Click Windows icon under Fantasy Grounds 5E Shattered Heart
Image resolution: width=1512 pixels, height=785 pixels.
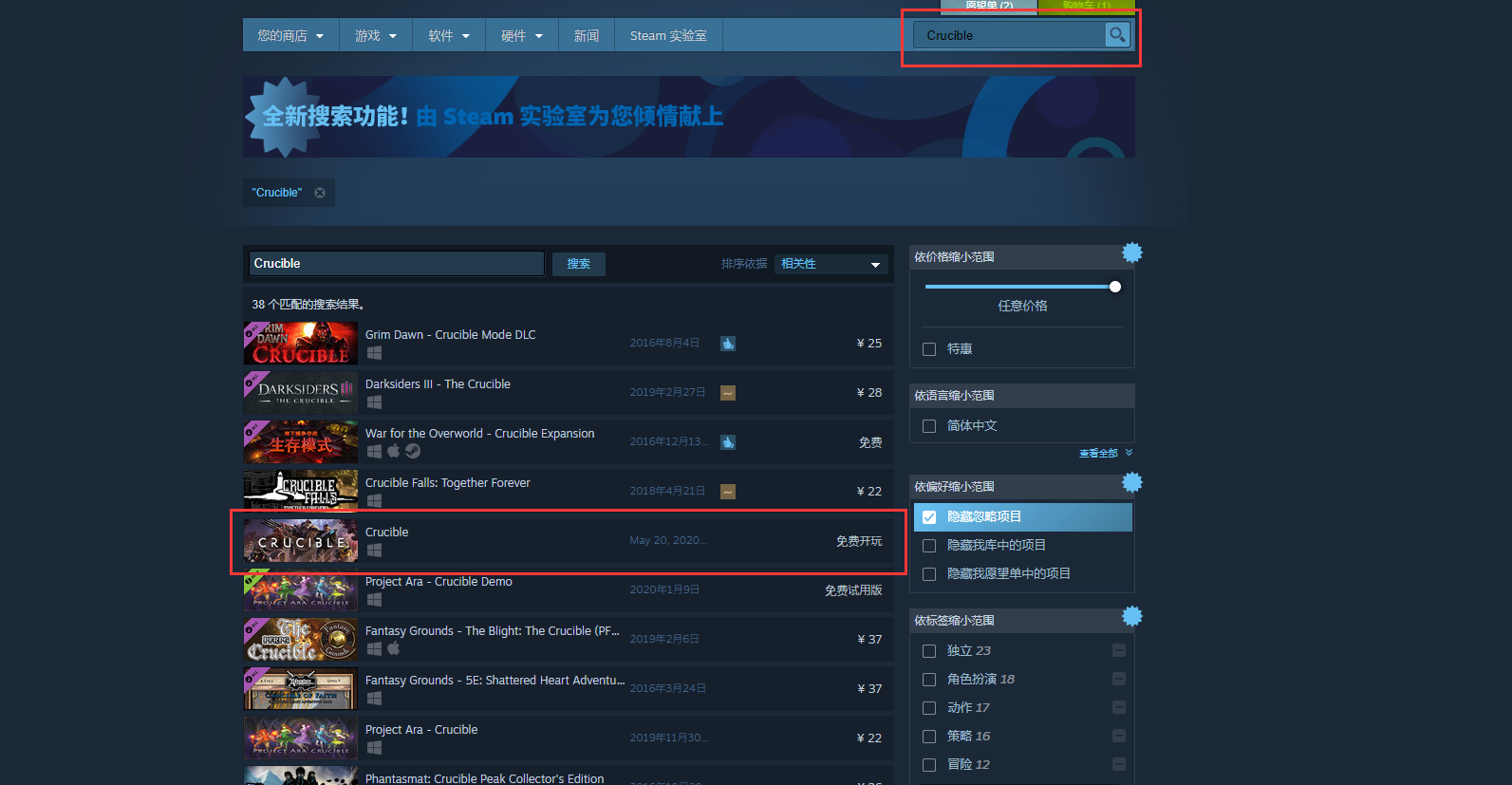pyautogui.click(x=374, y=699)
